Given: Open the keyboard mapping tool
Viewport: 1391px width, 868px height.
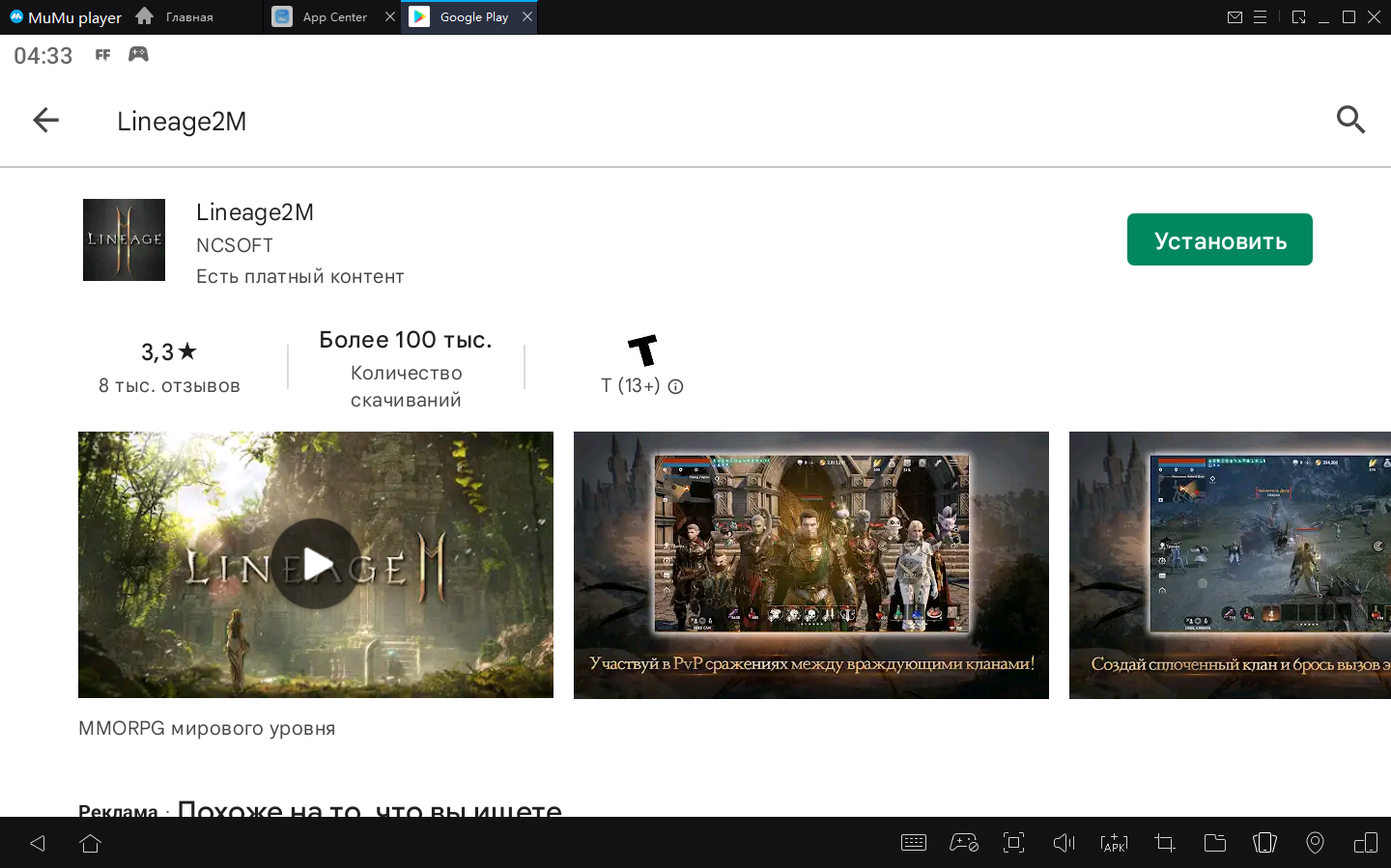Looking at the screenshot, I should click(x=913, y=843).
